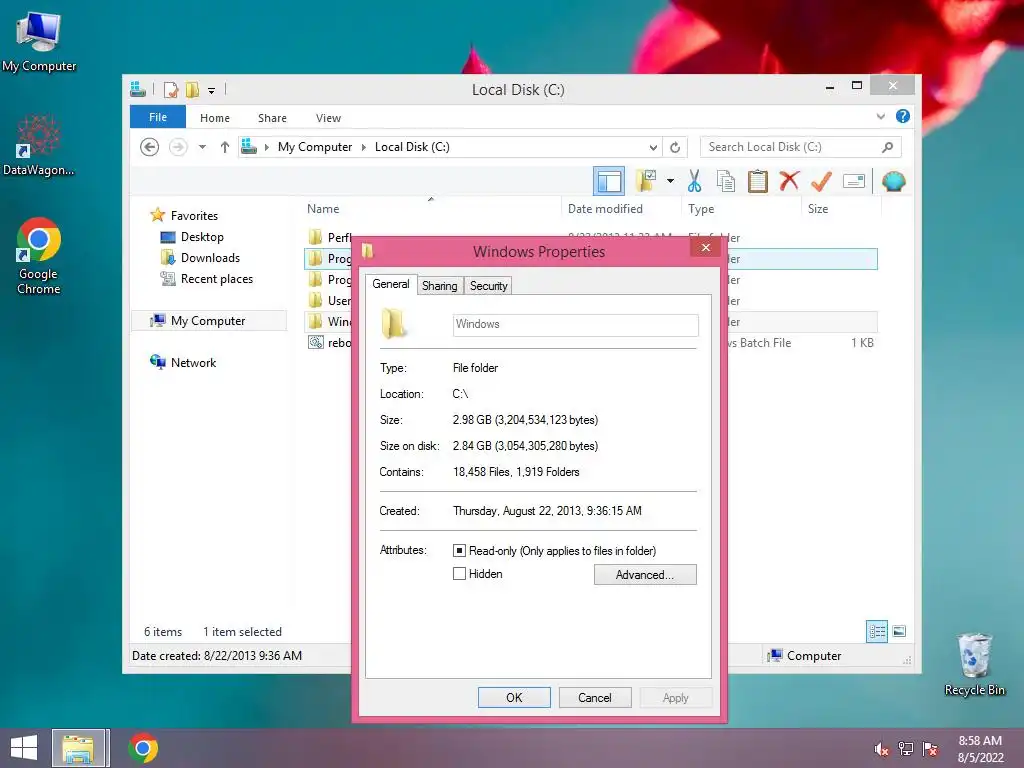
Task: Open the File ribbon tab
Action: click(x=158, y=117)
